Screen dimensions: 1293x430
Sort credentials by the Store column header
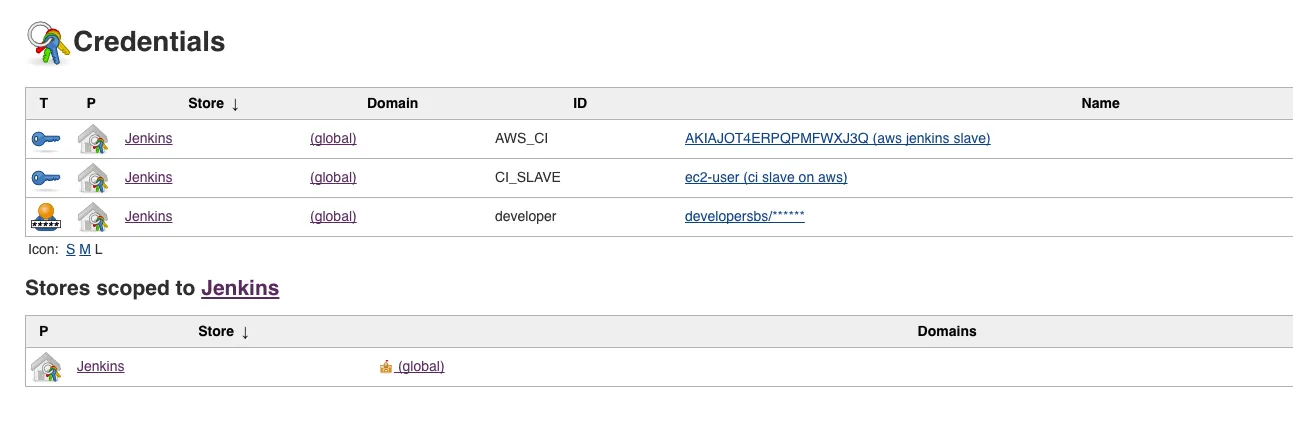click(x=213, y=104)
